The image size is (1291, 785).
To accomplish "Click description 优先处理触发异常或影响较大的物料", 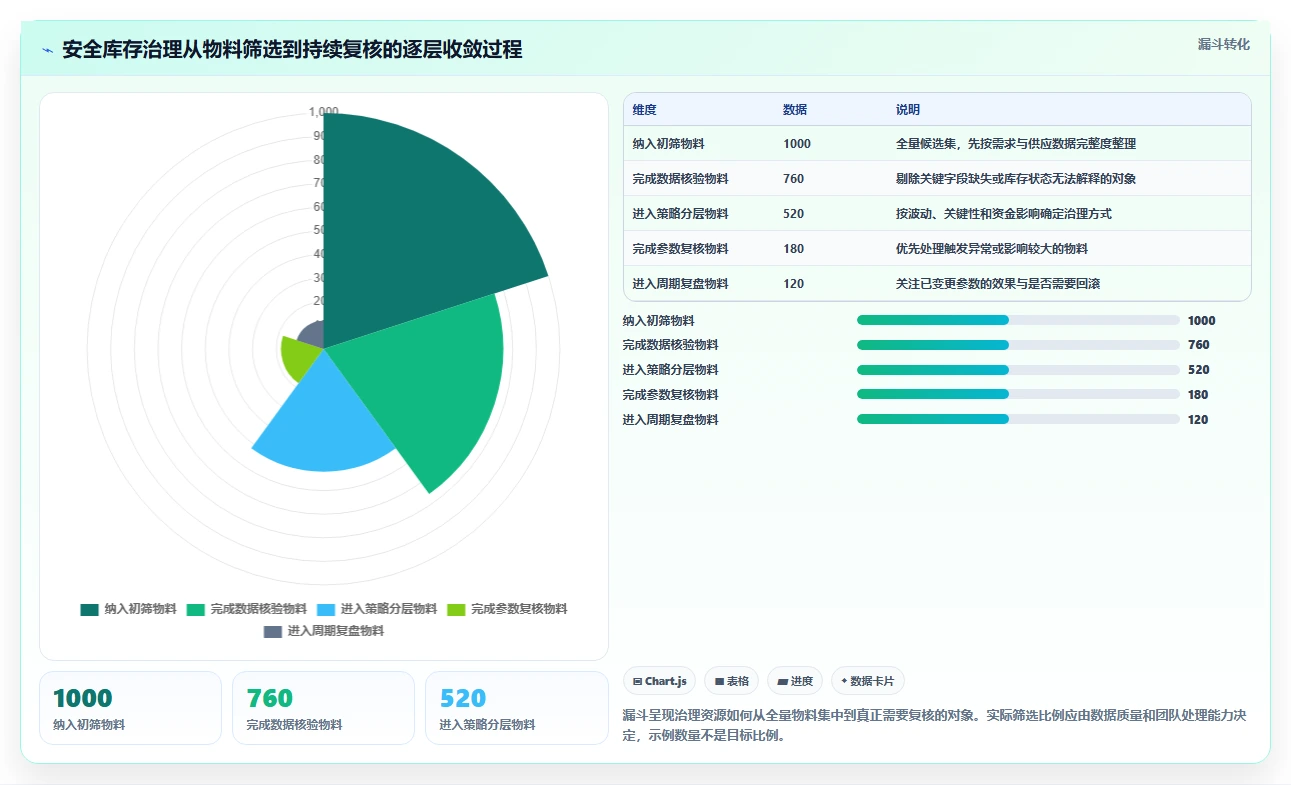I will coord(992,249).
